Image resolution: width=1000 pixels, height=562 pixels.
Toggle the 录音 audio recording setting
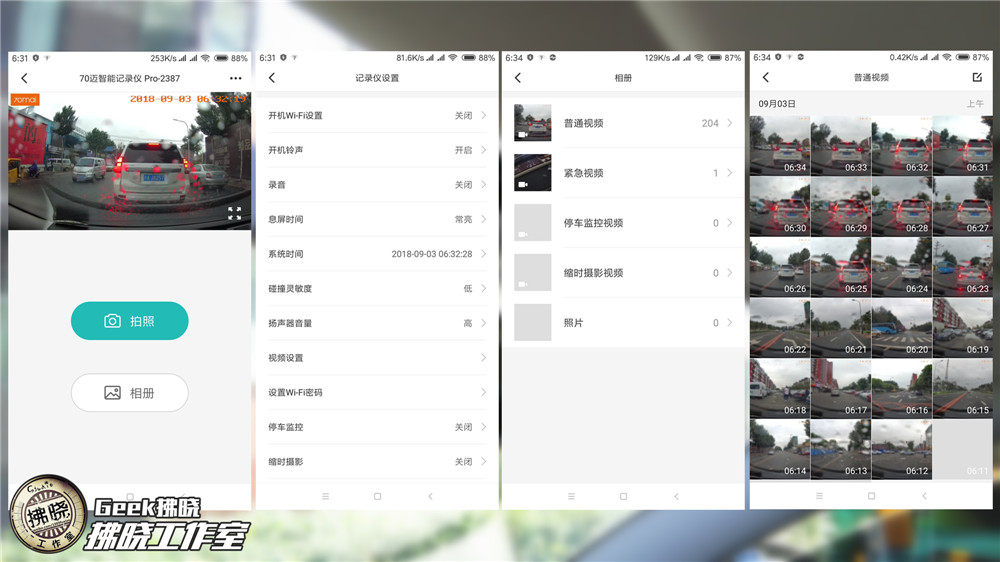point(376,185)
